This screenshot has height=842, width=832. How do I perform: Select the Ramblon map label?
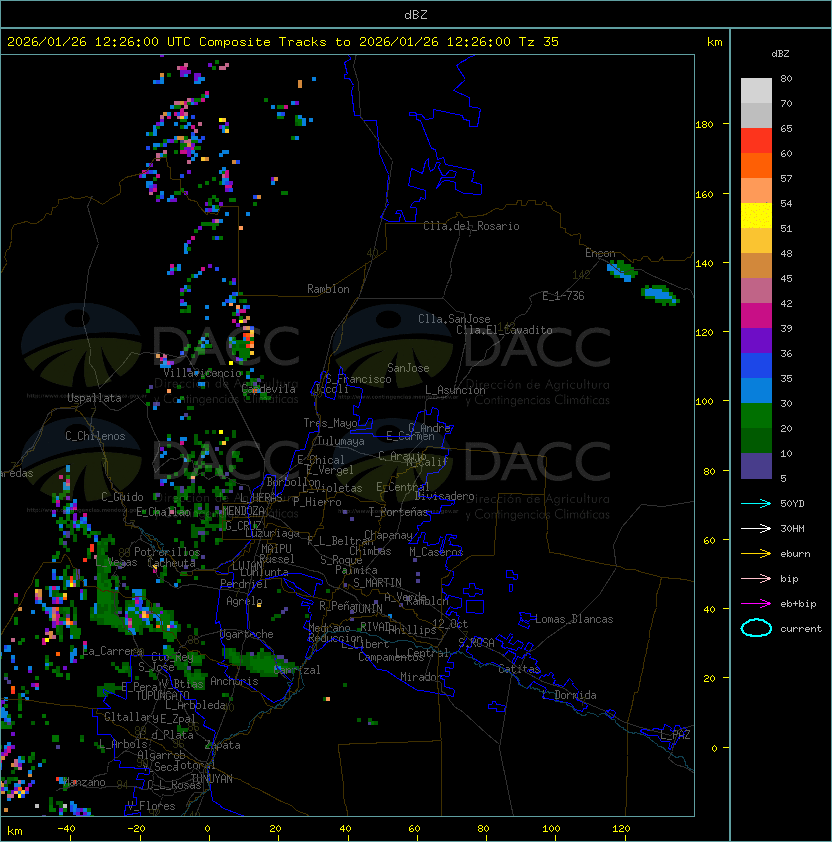coord(328,289)
